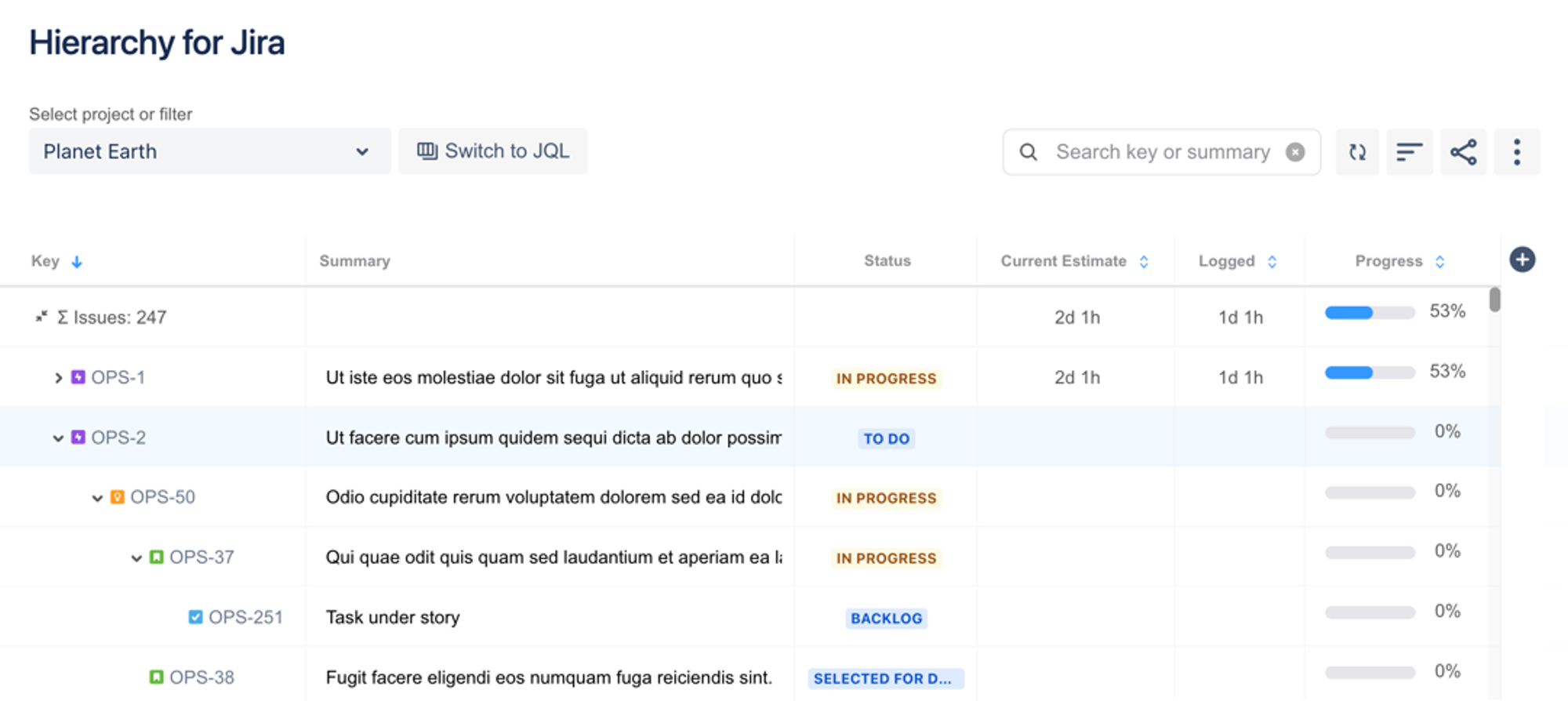Click the Hierarchy for Jira title
This screenshot has width=1568, height=701.
(158, 42)
